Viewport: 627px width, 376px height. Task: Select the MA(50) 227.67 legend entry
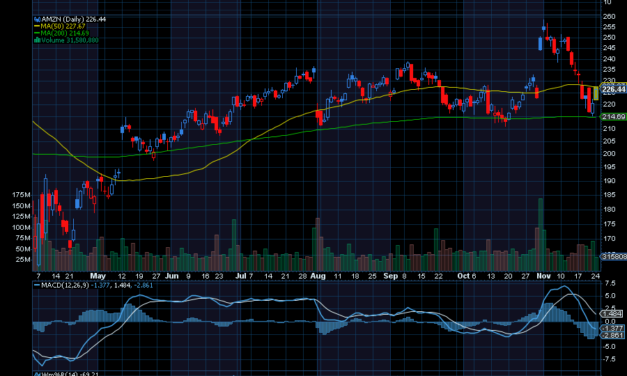[x=63, y=26]
